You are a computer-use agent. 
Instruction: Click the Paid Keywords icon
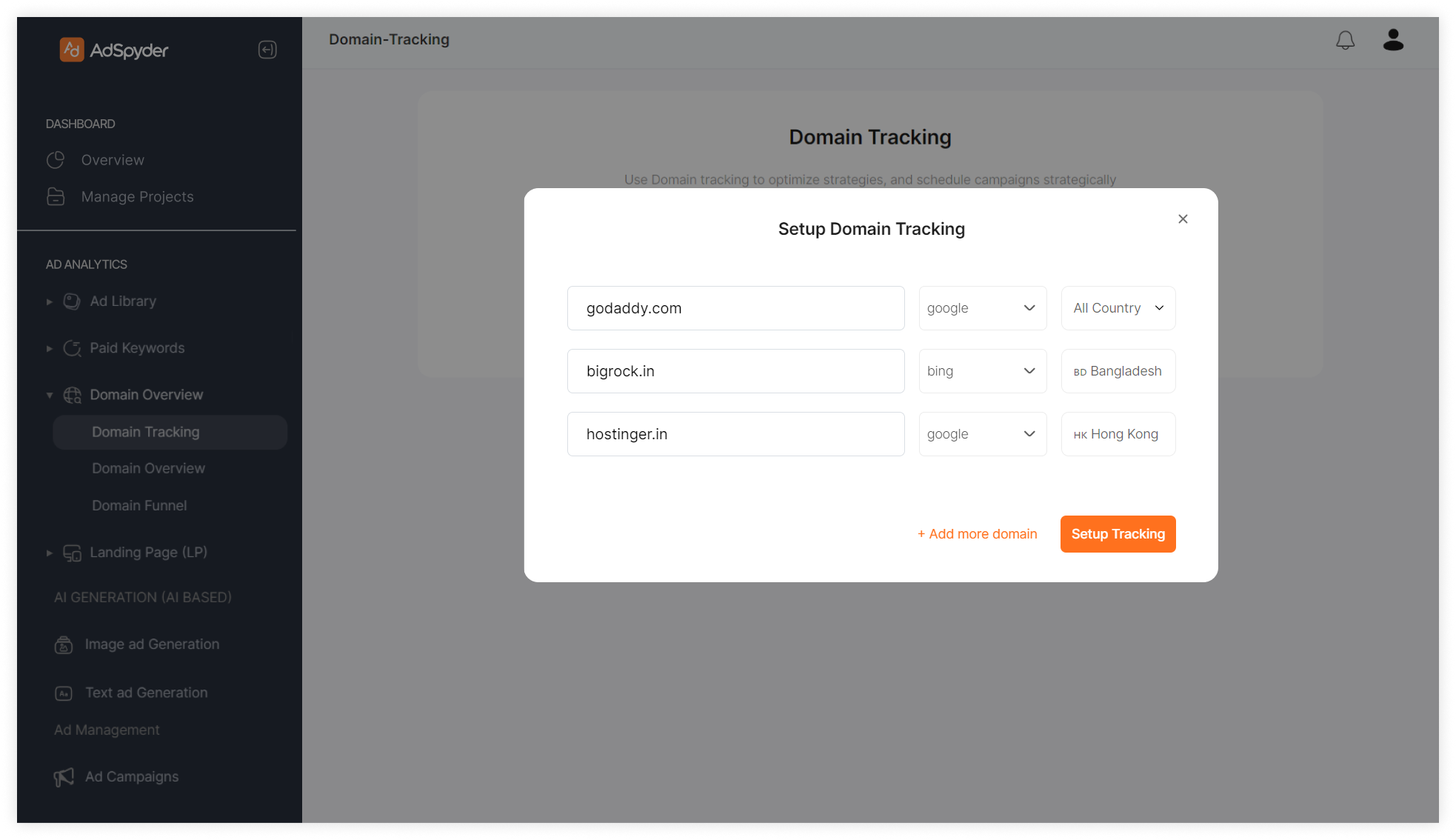[72, 348]
